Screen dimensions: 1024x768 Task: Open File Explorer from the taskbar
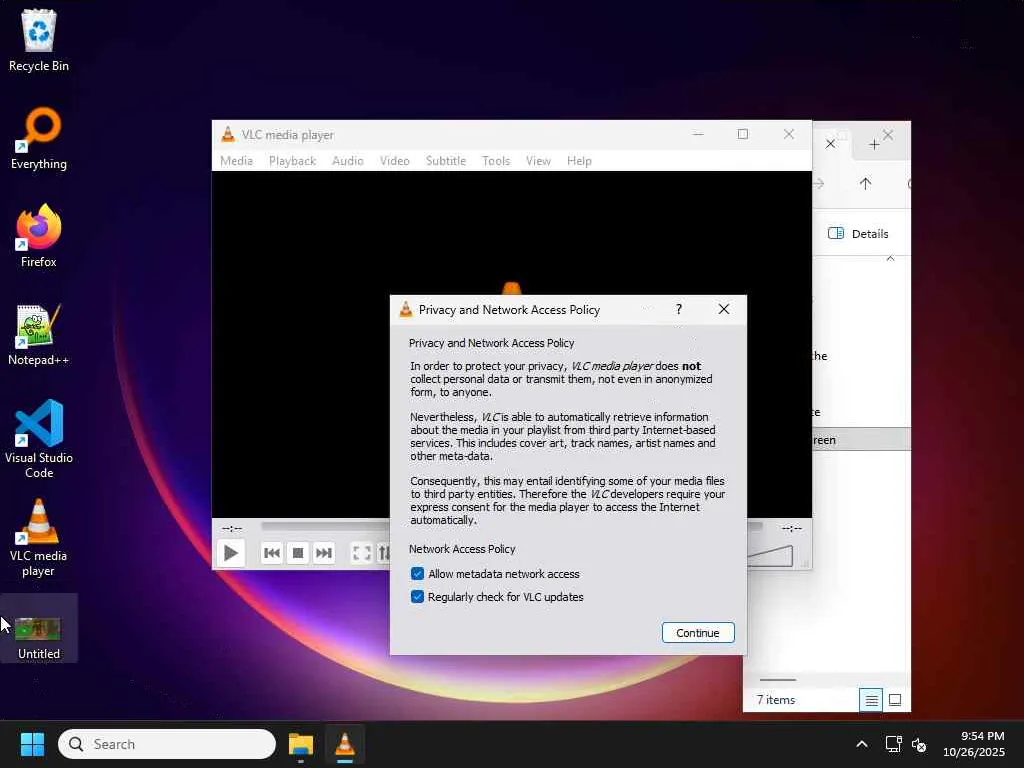pyautogui.click(x=301, y=744)
